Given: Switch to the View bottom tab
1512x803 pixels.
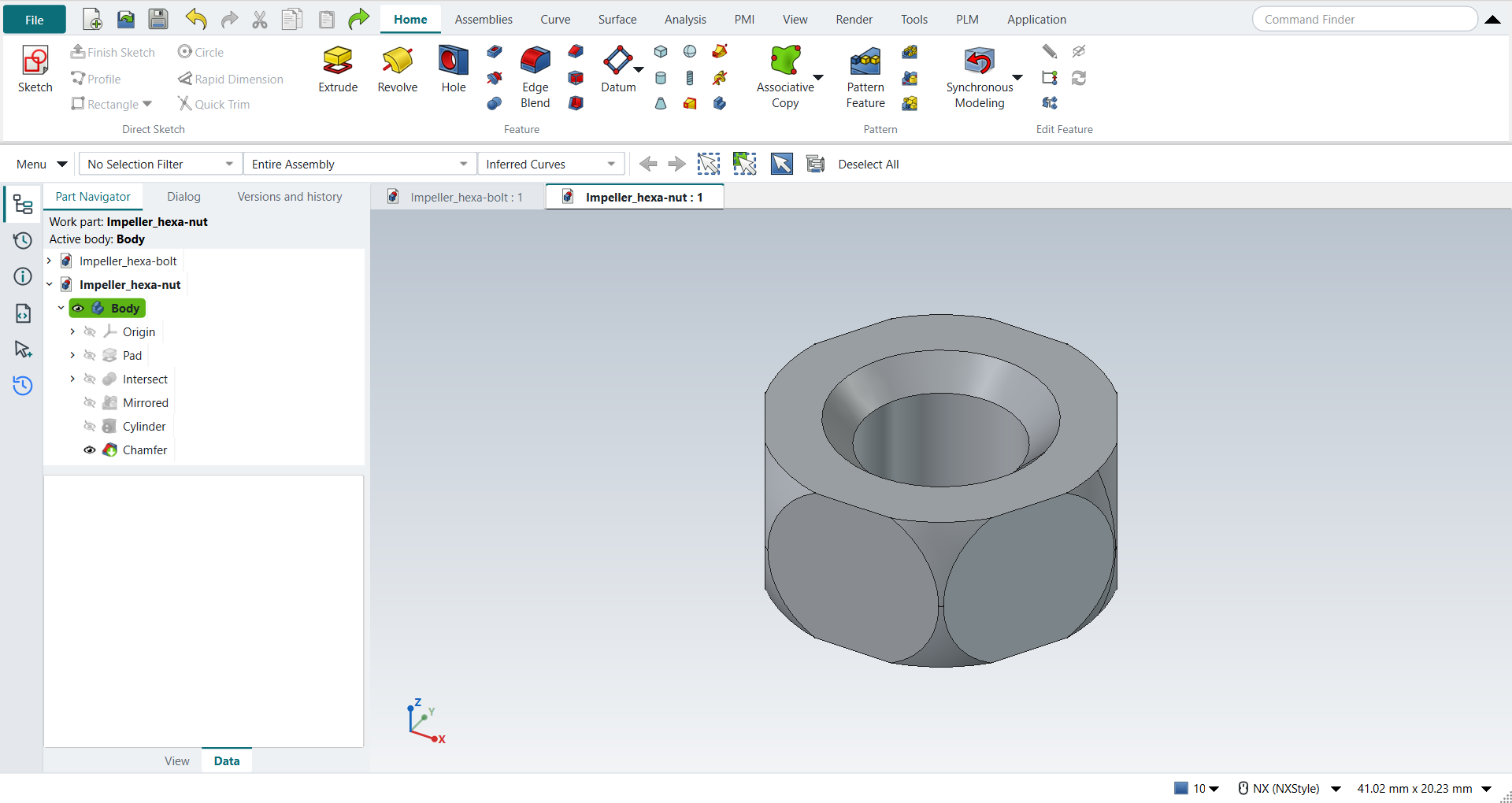Looking at the screenshot, I should [177, 760].
